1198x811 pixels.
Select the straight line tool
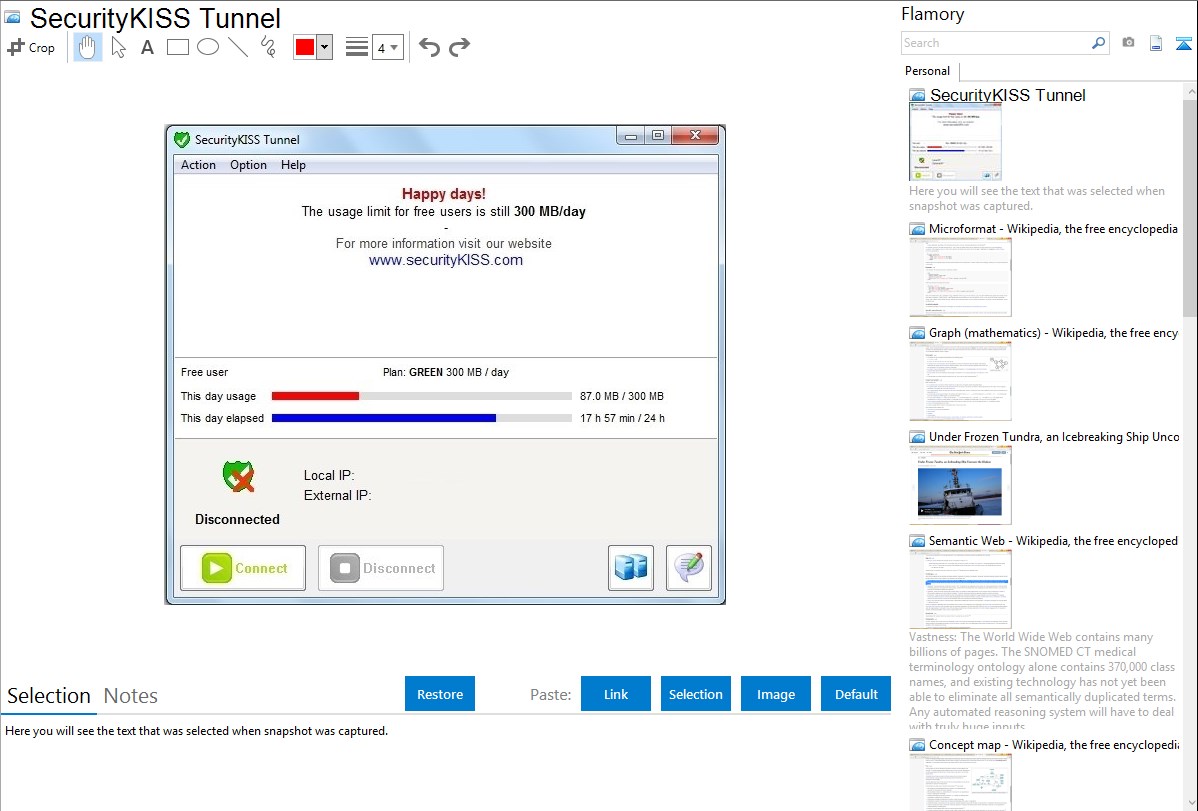[238, 47]
